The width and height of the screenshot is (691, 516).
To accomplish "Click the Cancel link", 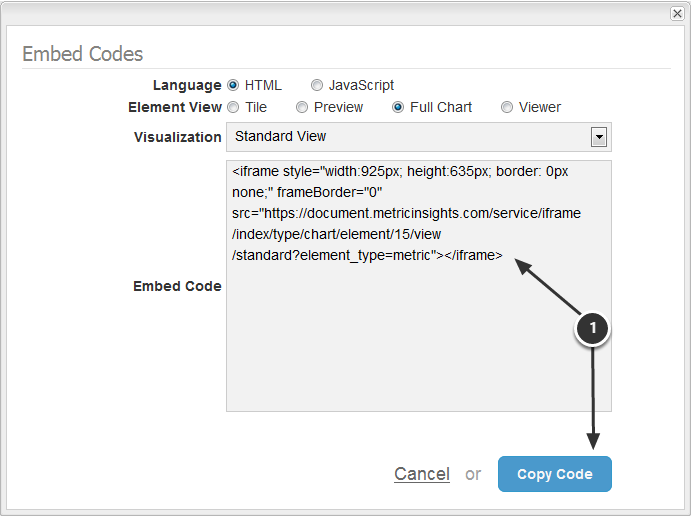I will 422,474.
